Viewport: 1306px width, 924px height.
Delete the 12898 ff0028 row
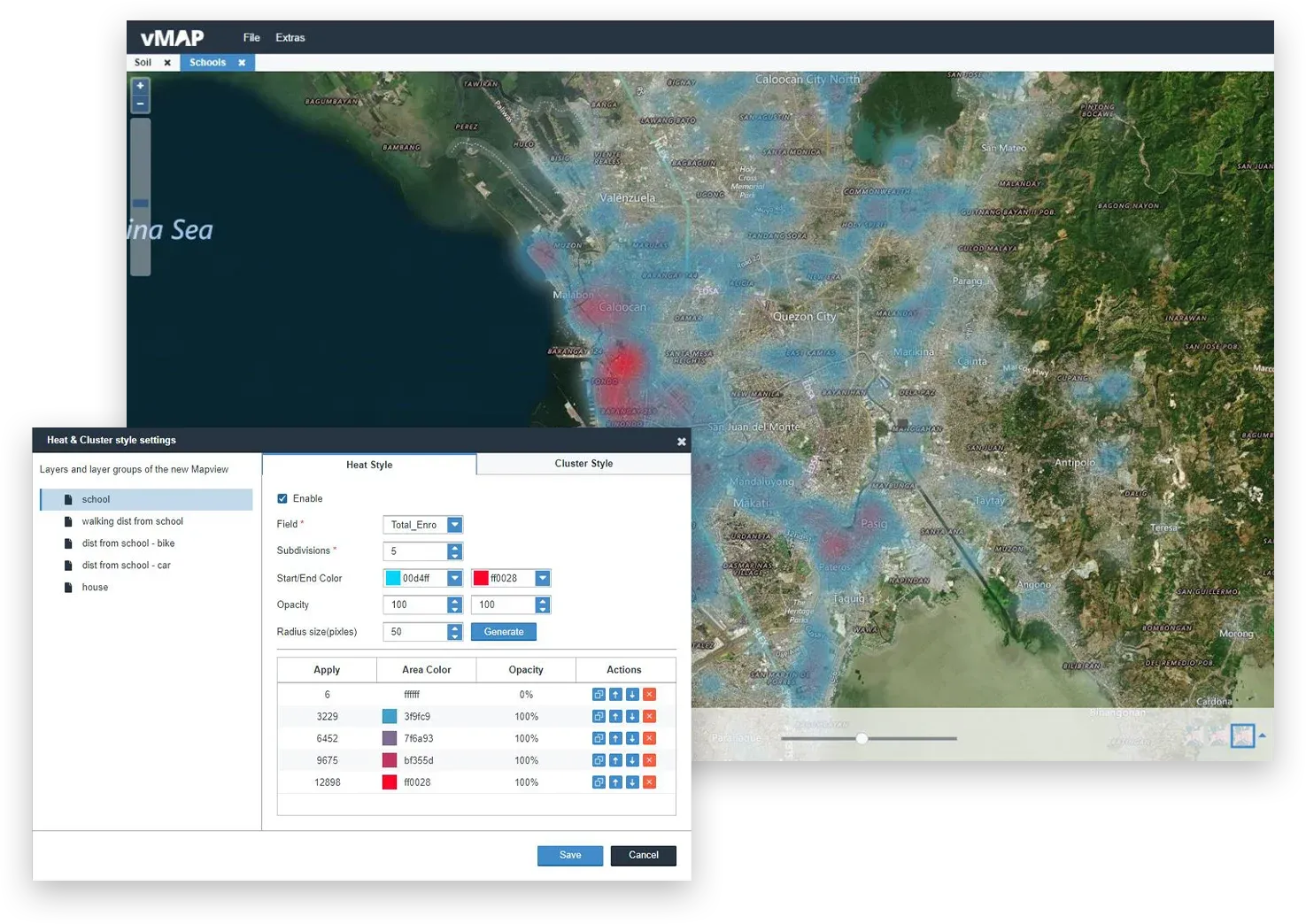[649, 782]
